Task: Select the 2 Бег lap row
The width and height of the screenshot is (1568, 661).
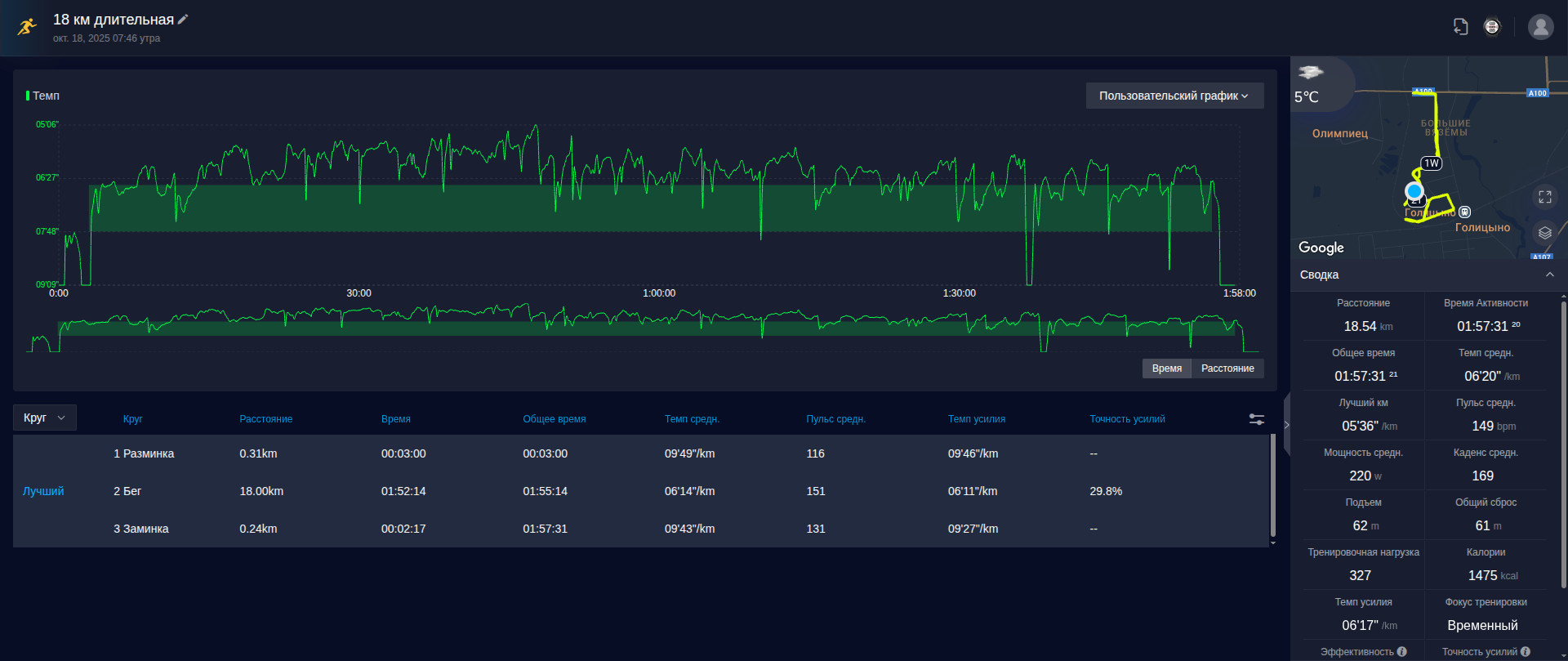Action: [640, 491]
